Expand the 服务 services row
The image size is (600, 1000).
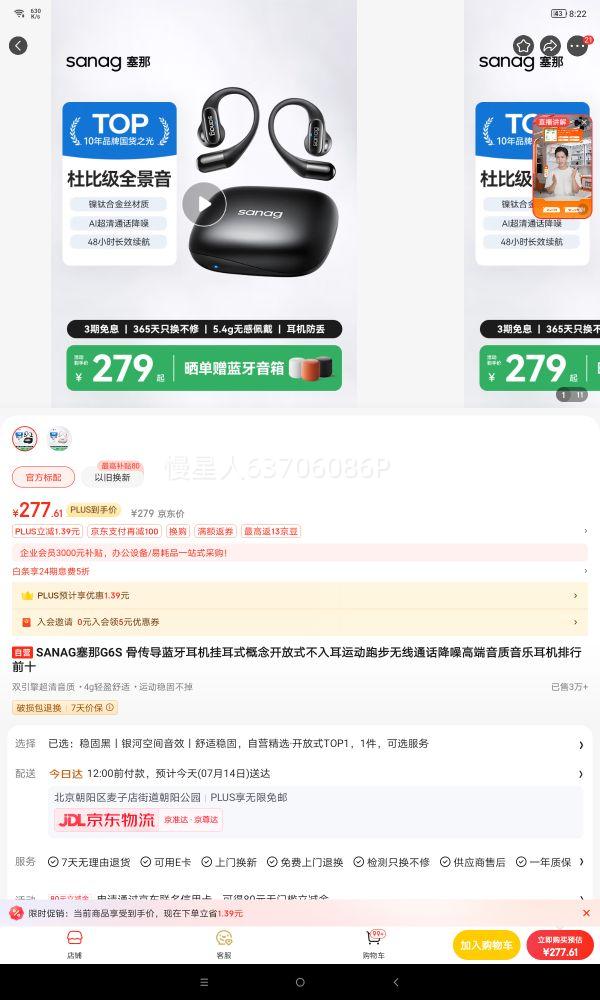tap(300, 862)
